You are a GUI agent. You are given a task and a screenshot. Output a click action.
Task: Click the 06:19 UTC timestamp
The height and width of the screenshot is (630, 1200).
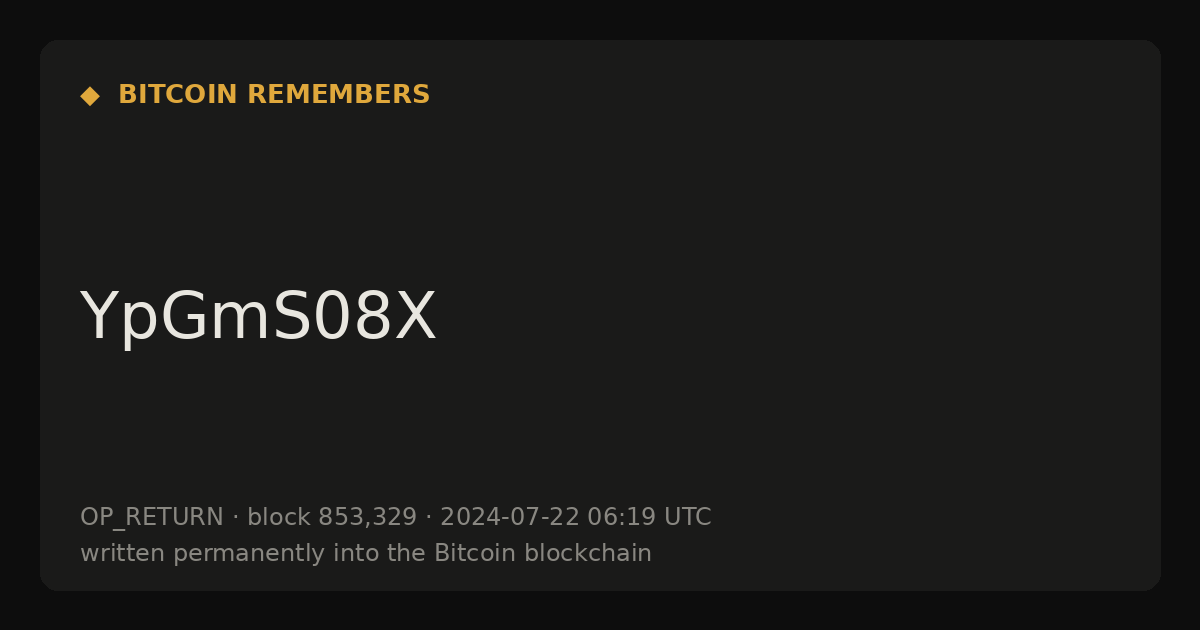point(649,518)
